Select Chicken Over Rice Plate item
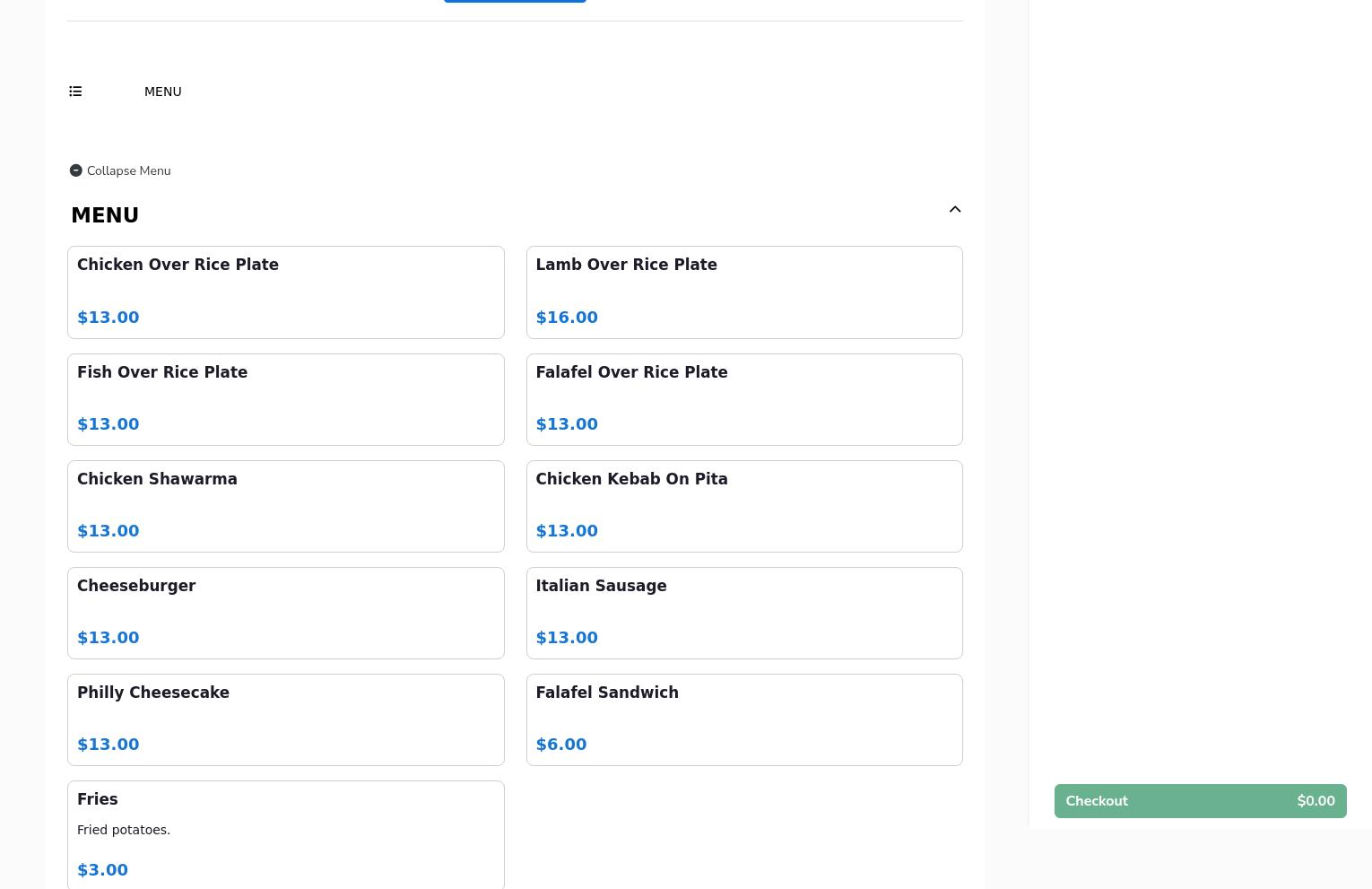The width and height of the screenshot is (1372, 889). [x=285, y=292]
